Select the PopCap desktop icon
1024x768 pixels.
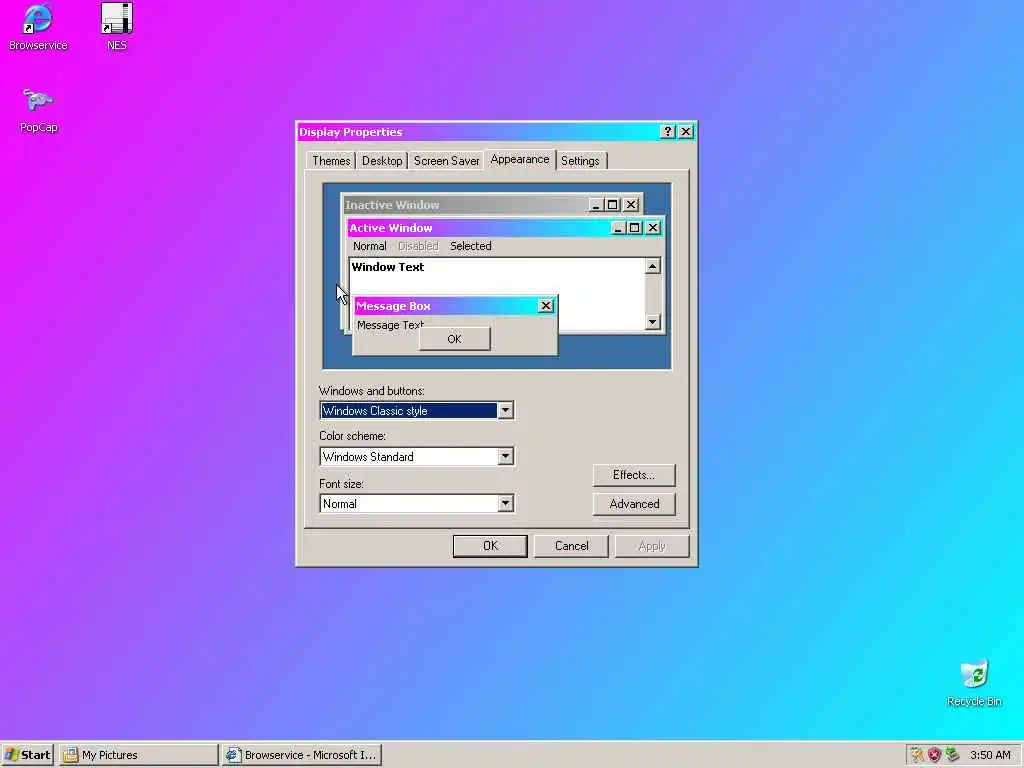point(39,110)
